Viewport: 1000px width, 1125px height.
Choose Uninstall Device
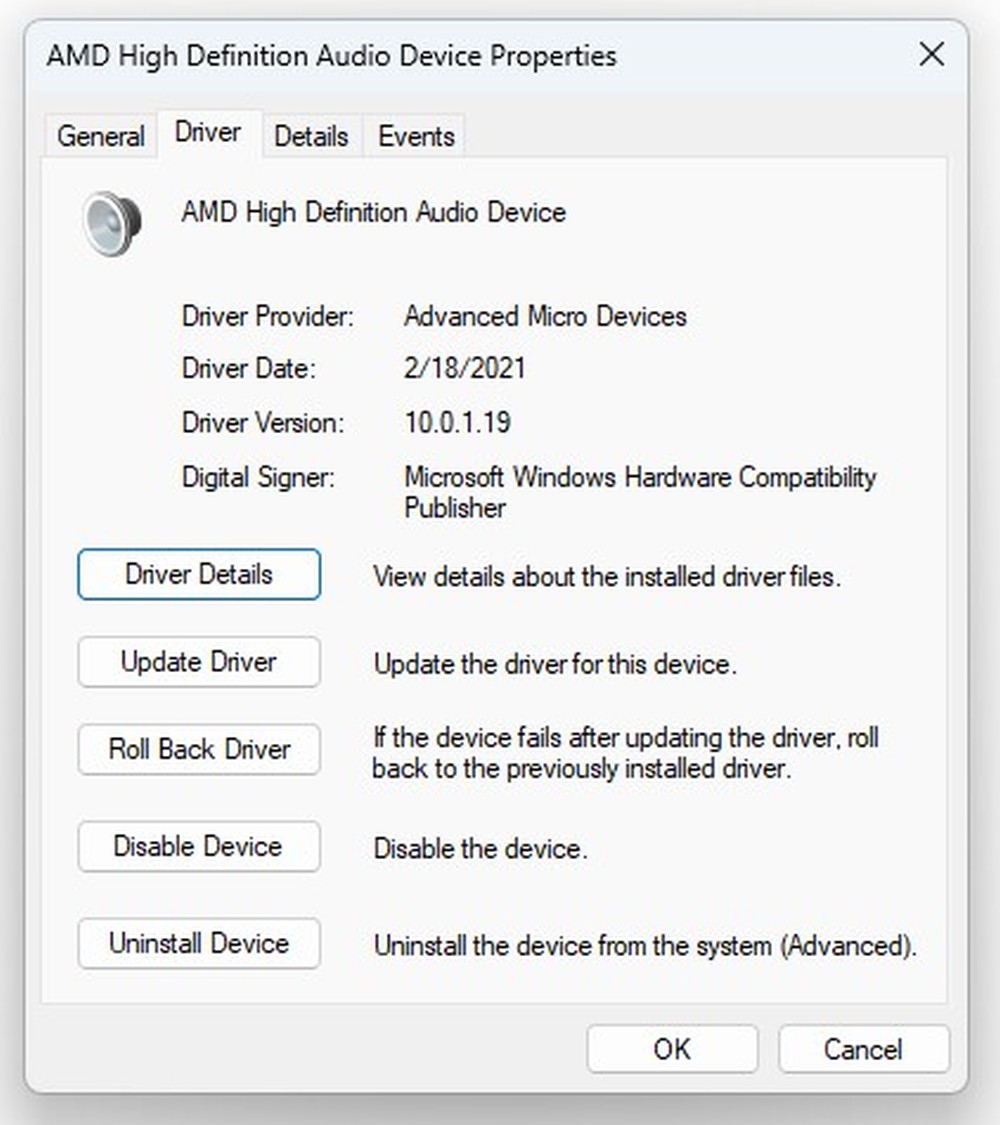point(199,943)
